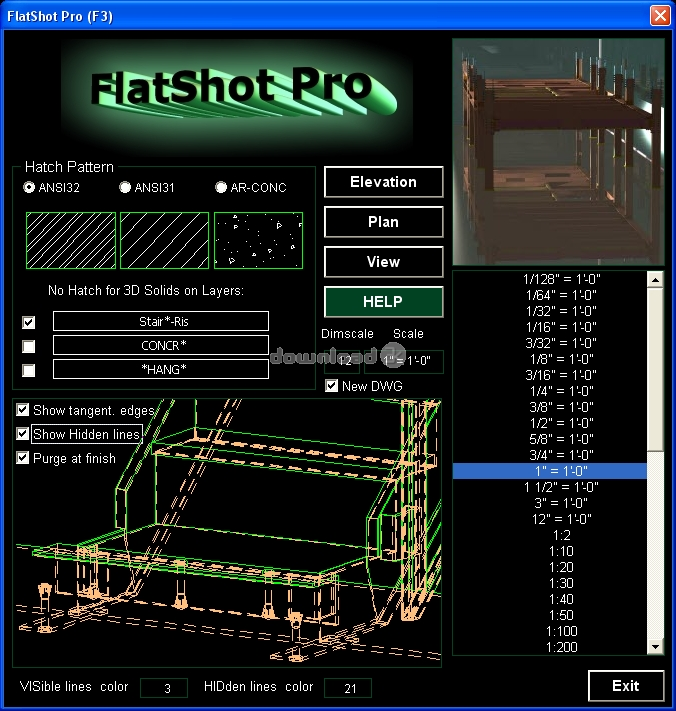Open the HELP button
This screenshot has height=711, width=676.
[383, 302]
